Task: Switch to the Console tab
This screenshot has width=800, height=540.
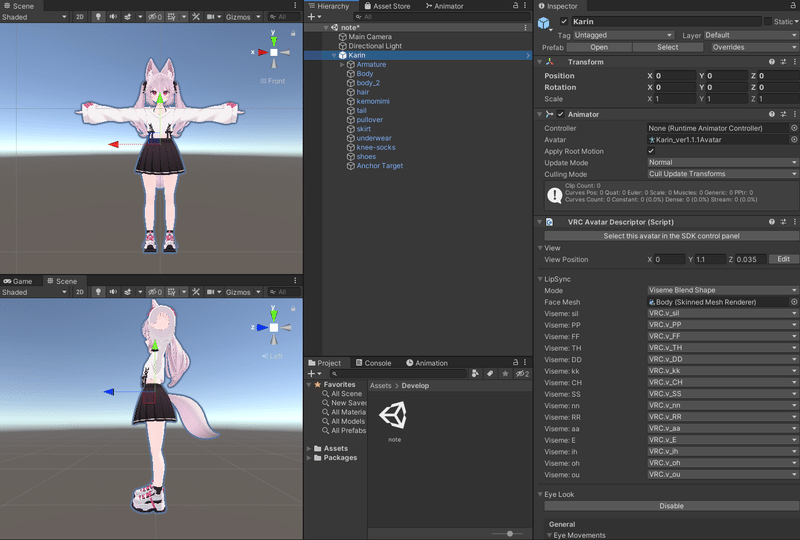Action: point(373,363)
